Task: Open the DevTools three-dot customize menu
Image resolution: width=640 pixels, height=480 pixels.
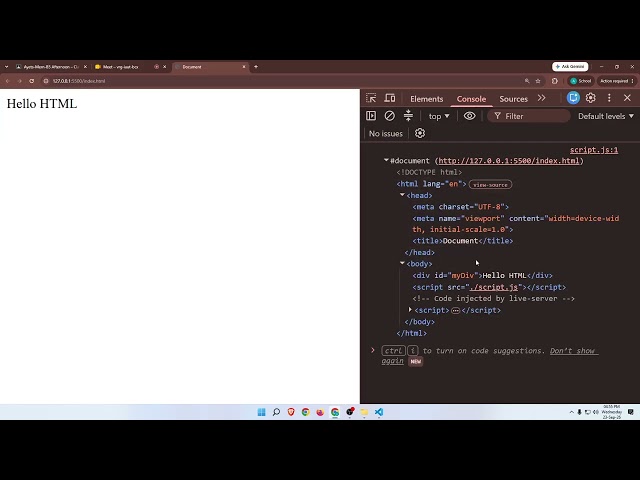Action: tap(609, 98)
